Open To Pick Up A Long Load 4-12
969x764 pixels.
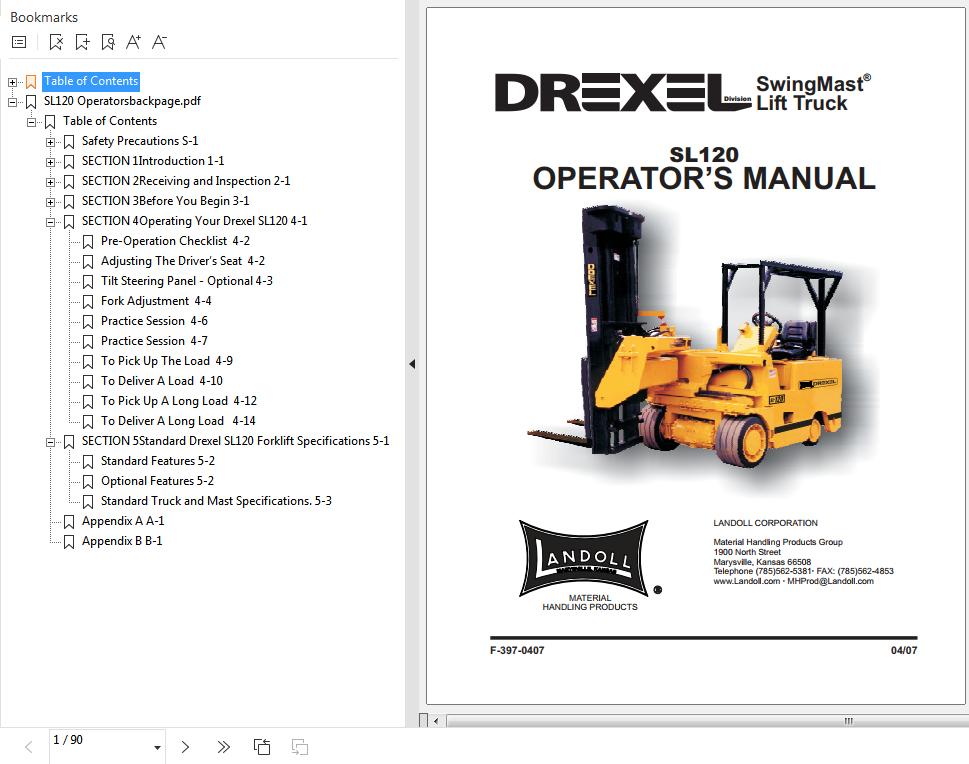pyautogui.click(x=179, y=401)
